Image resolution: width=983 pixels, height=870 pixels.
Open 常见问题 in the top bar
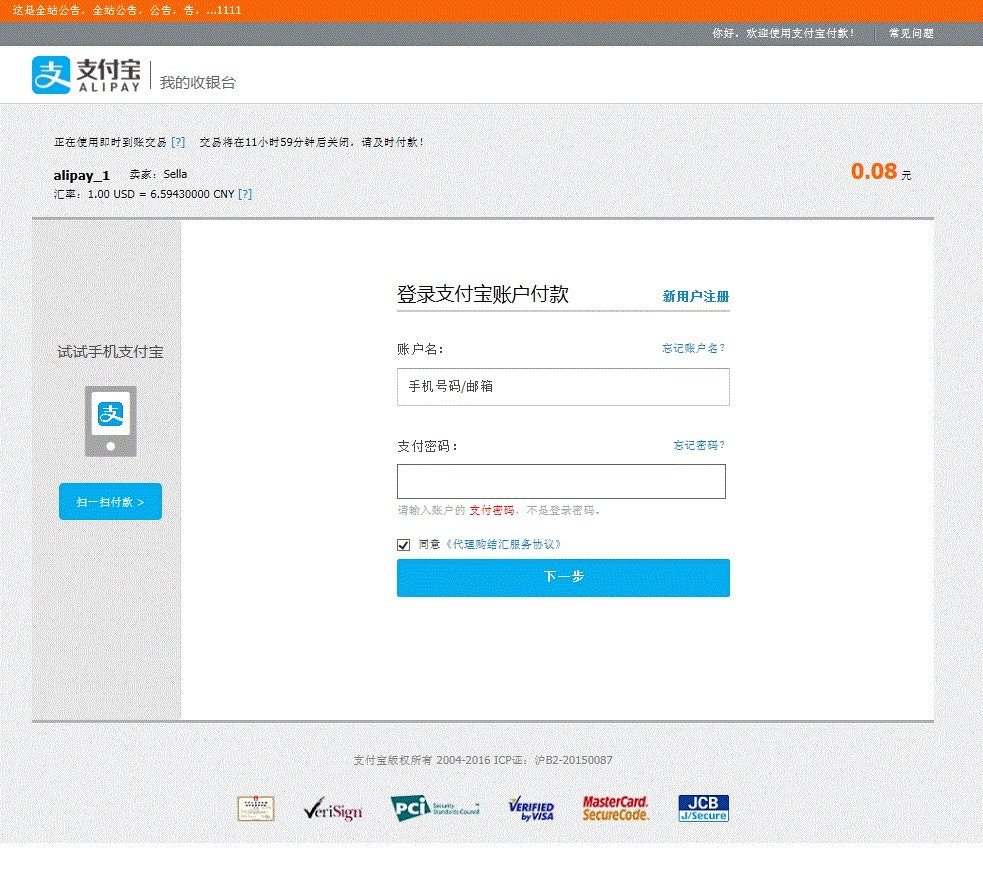tap(912, 33)
